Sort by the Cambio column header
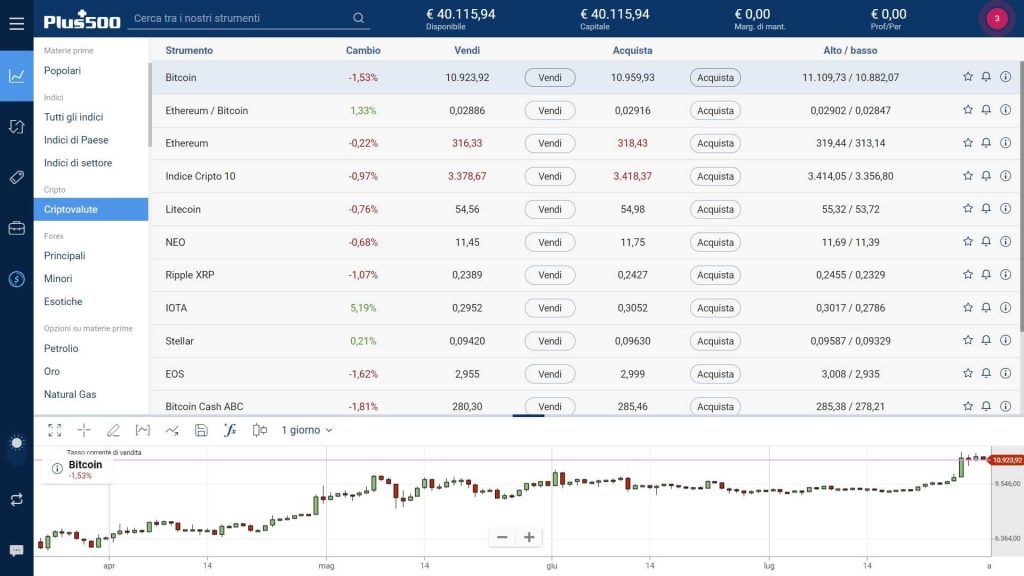1024x576 pixels. [363, 50]
